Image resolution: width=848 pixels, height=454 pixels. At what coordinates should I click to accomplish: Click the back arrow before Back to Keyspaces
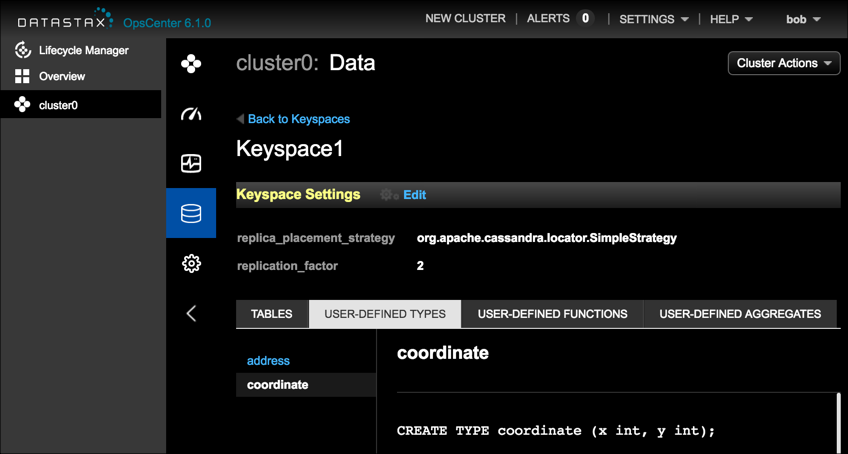pyautogui.click(x=241, y=119)
